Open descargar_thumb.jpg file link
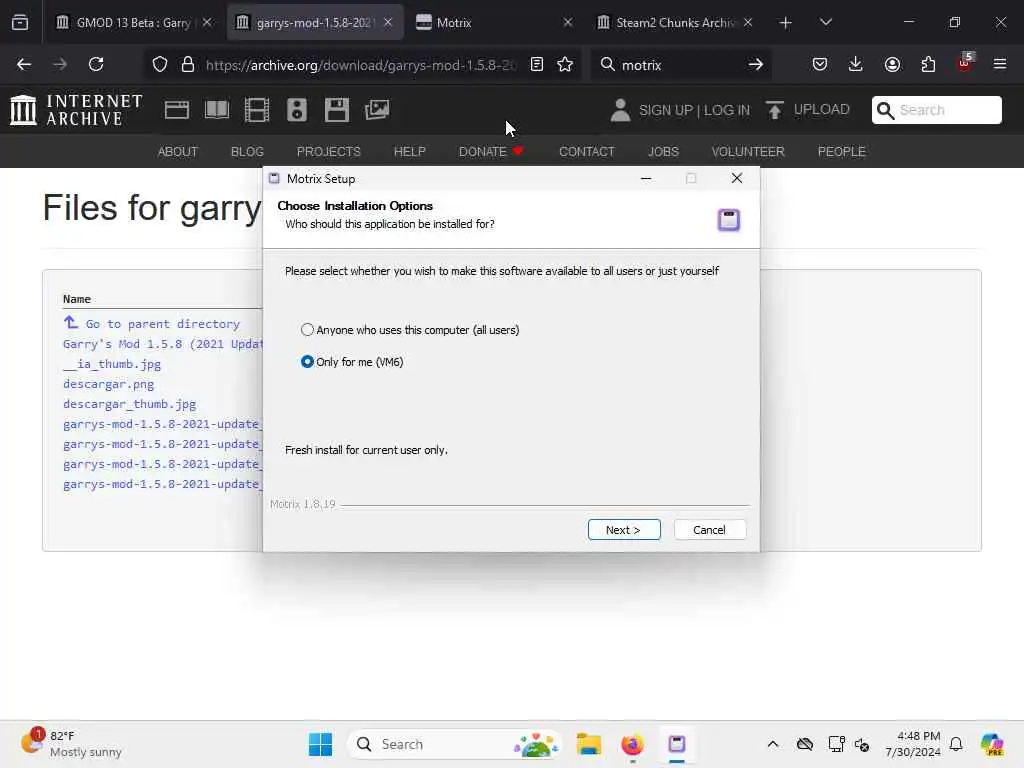Viewport: 1024px width, 768px height. point(129,404)
